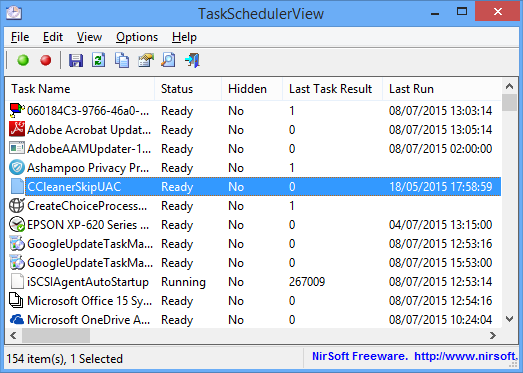Click the Adobe Acrobat Update task icon
Screen dimensions: 523x373
17,129
